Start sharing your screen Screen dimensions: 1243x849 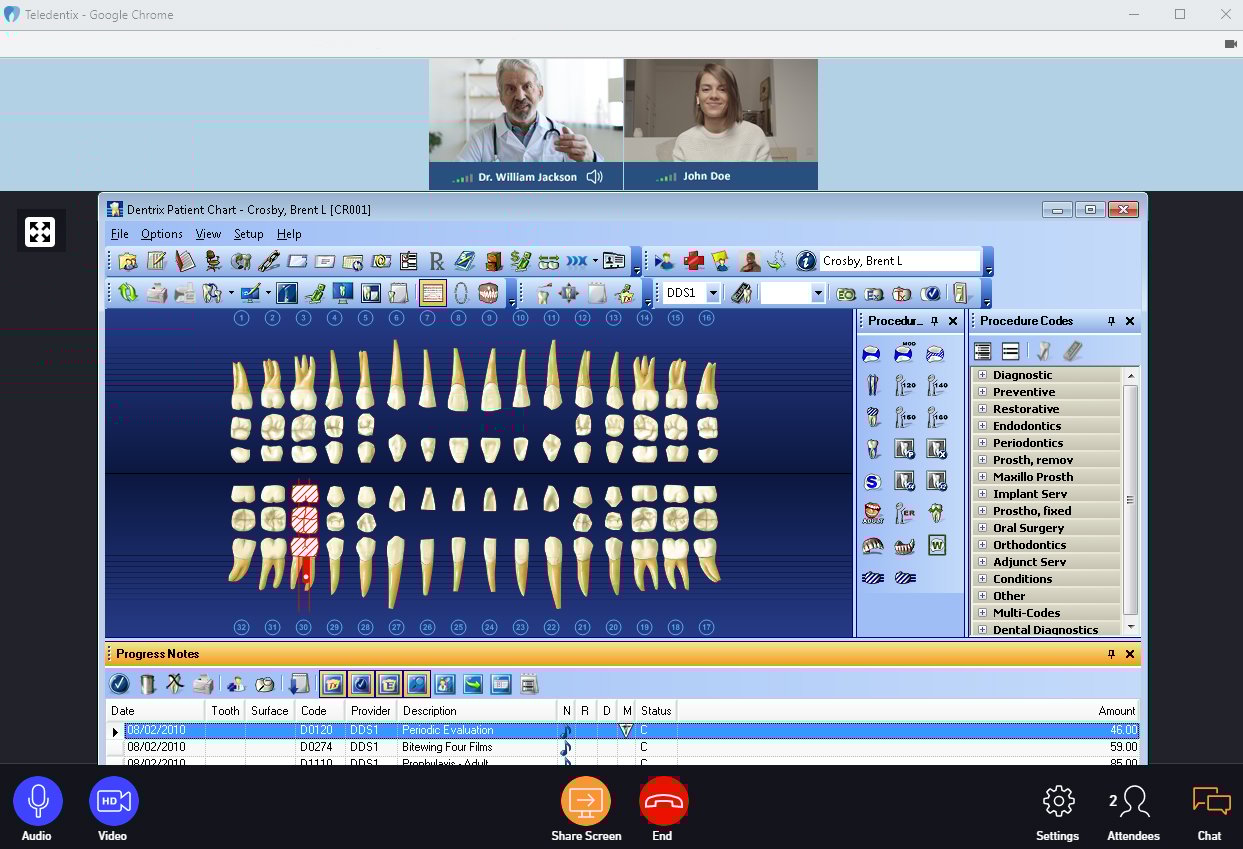pos(585,800)
